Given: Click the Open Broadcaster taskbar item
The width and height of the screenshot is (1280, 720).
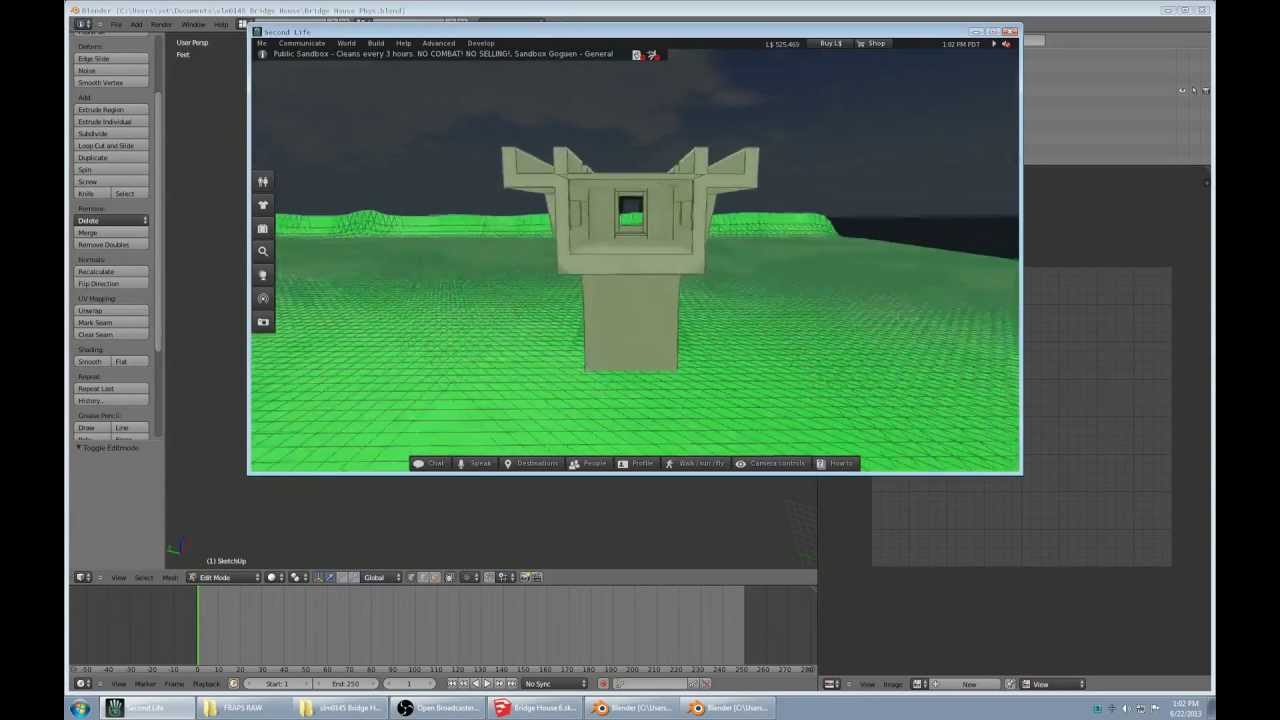Looking at the screenshot, I should [x=437, y=708].
